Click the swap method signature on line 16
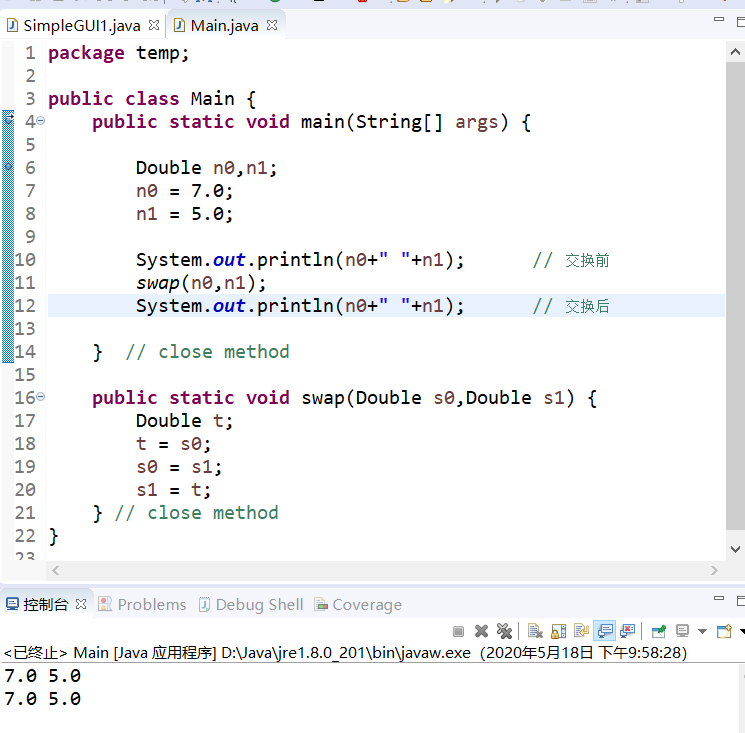This screenshot has height=733, width=745. tap(344, 398)
